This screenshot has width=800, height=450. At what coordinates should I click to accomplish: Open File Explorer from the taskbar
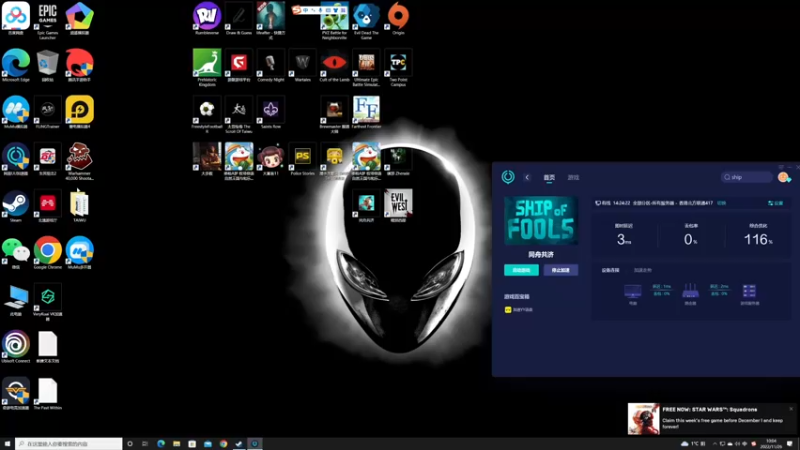click(177, 444)
